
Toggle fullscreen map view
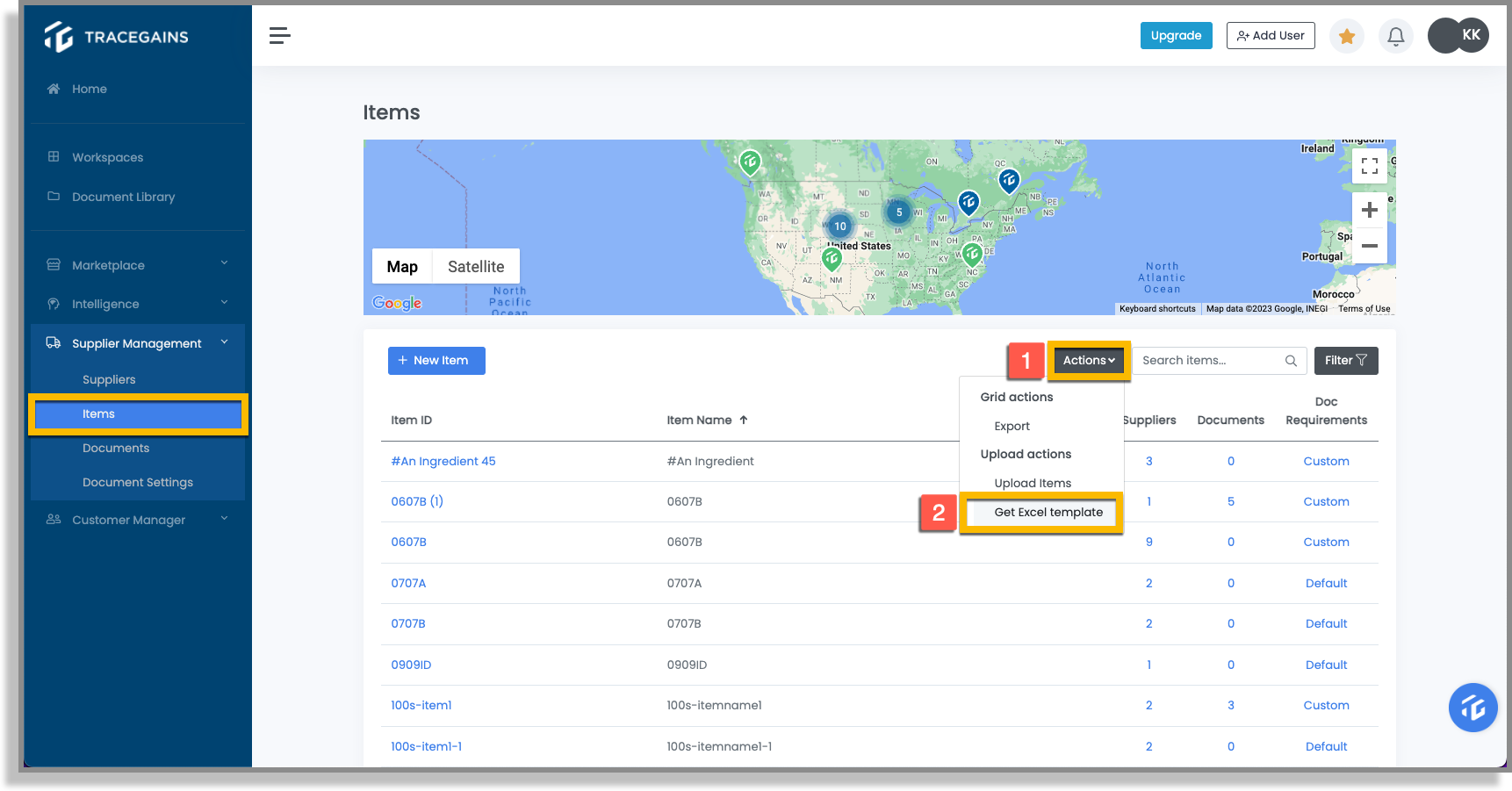pyautogui.click(x=1369, y=166)
